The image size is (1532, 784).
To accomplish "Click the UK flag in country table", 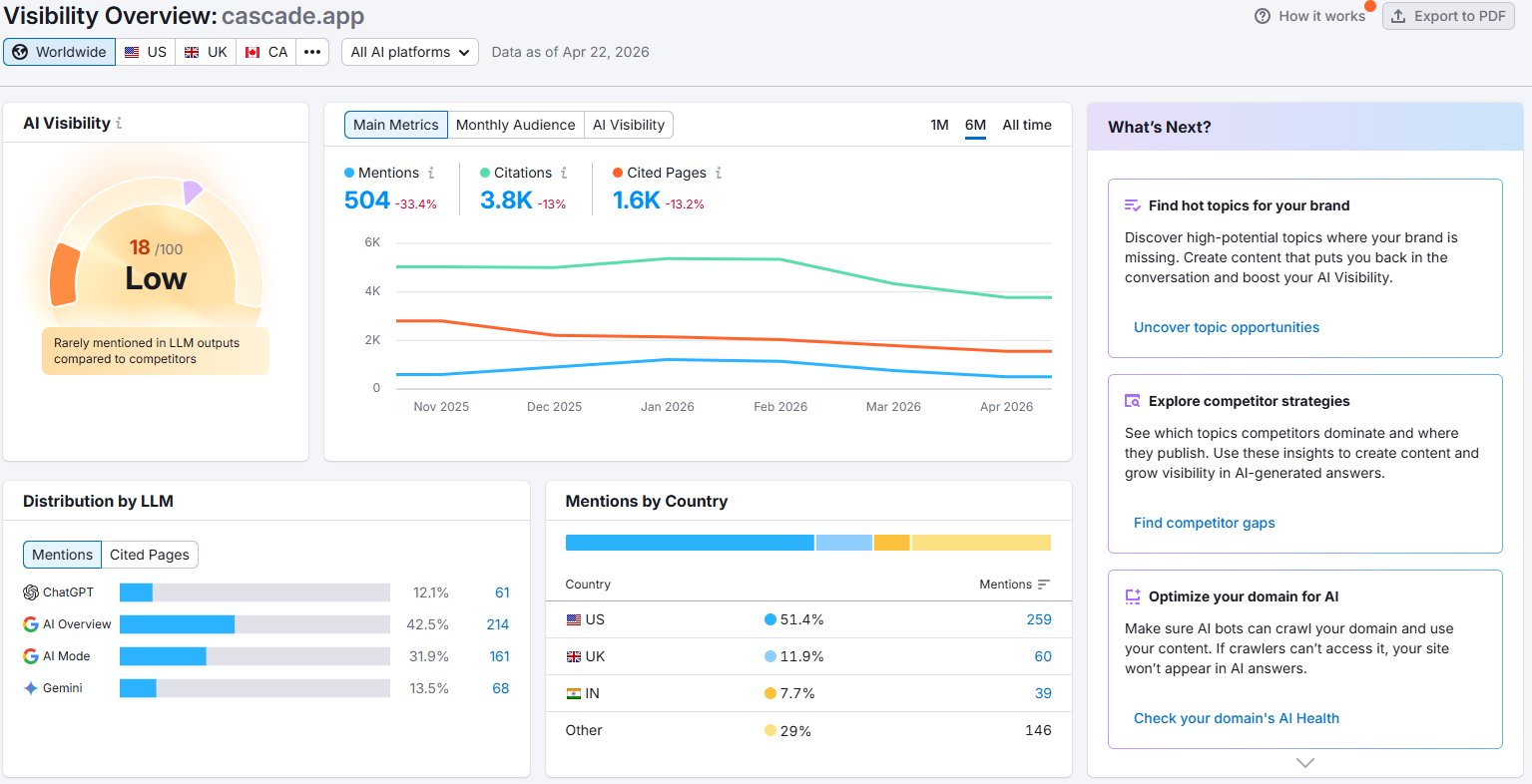I will pyautogui.click(x=574, y=656).
